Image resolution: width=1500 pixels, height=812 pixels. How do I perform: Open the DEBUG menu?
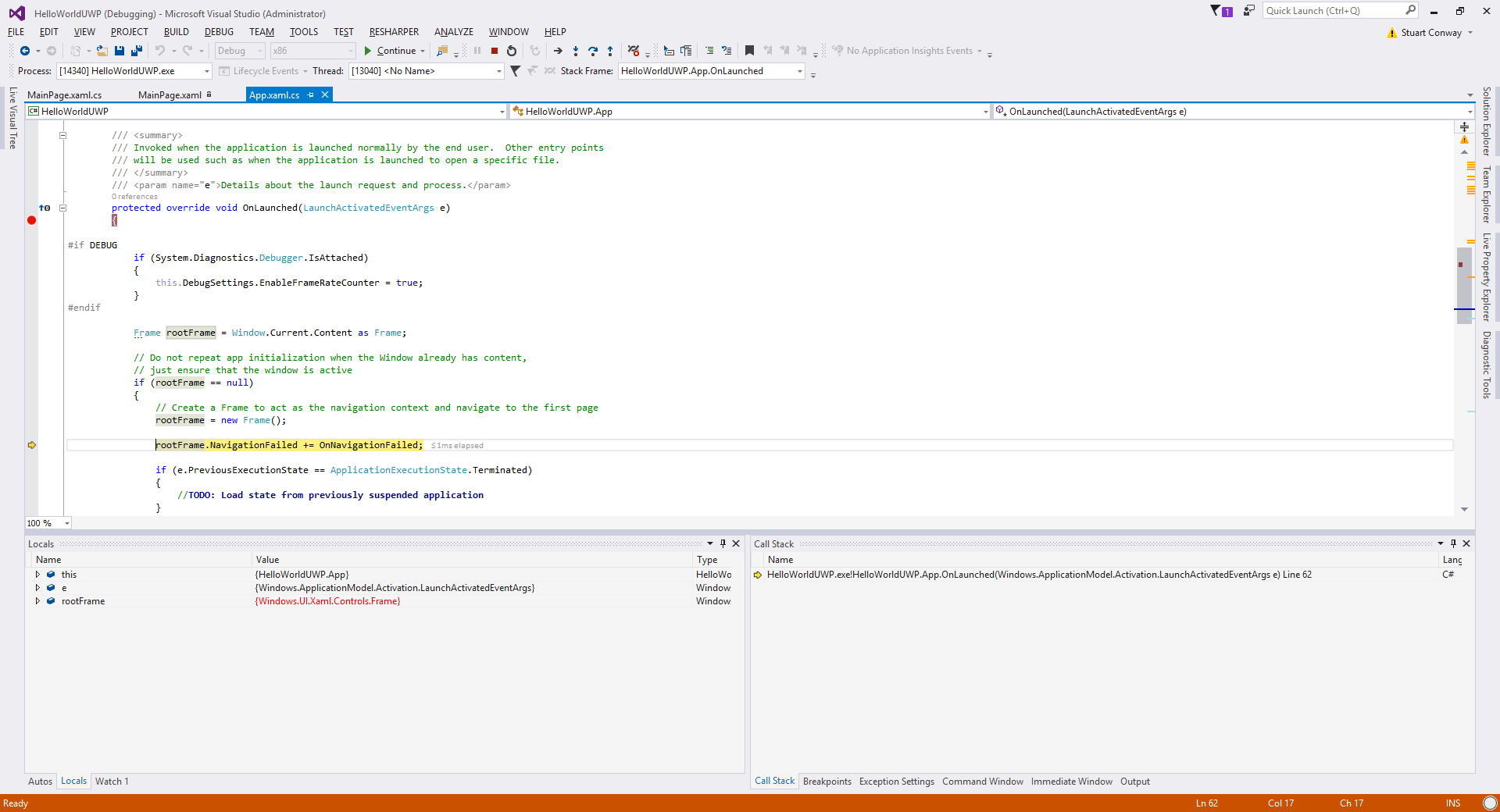pos(219,32)
